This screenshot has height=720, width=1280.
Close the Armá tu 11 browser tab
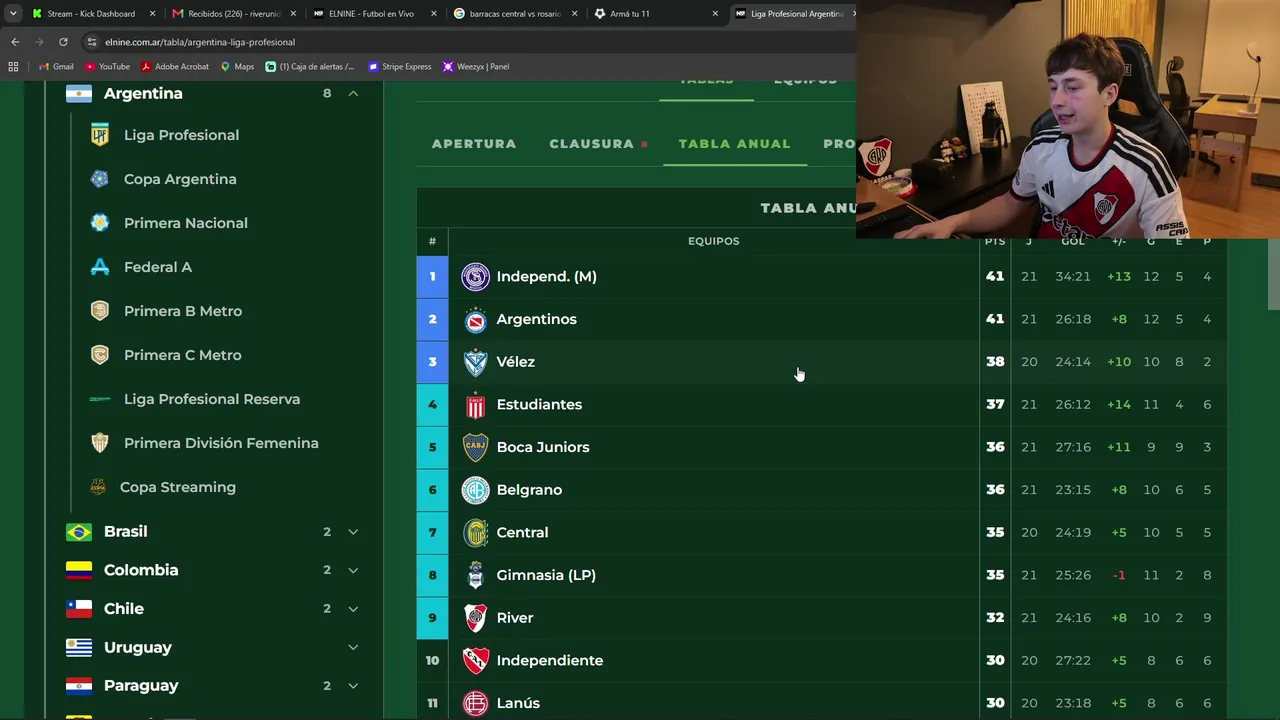(x=715, y=14)
